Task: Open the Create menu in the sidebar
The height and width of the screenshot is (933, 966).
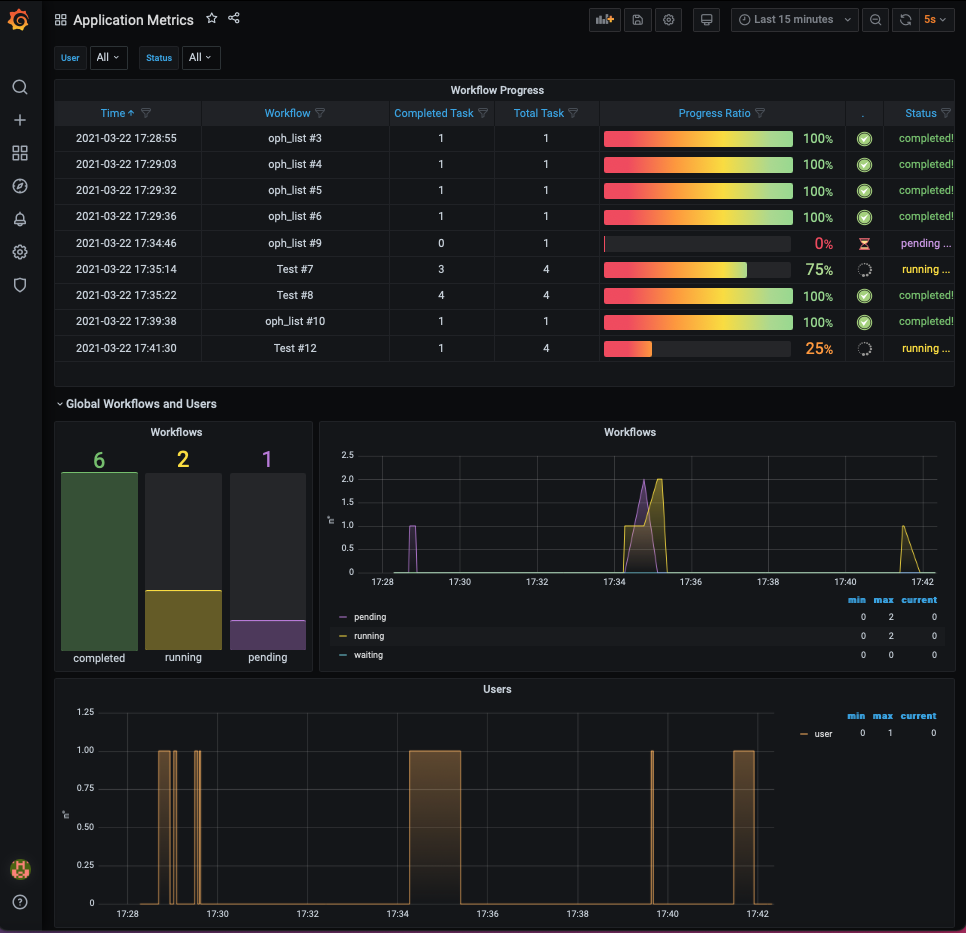Action: (x=19, y=120)
